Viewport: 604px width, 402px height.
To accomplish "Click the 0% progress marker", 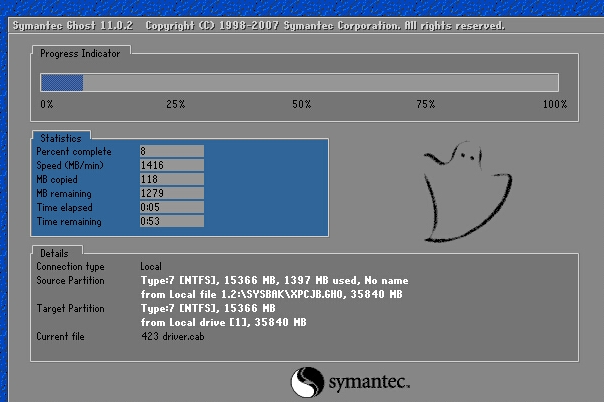I will coord(47,104).
